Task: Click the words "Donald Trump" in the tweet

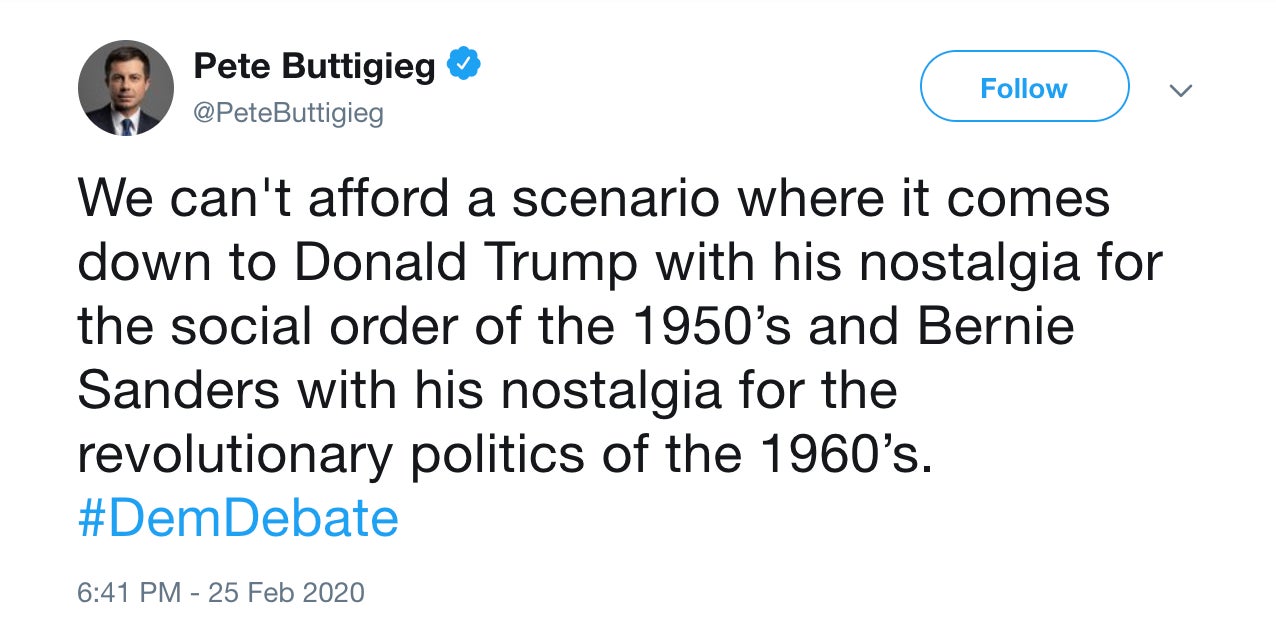Action: 466,263
